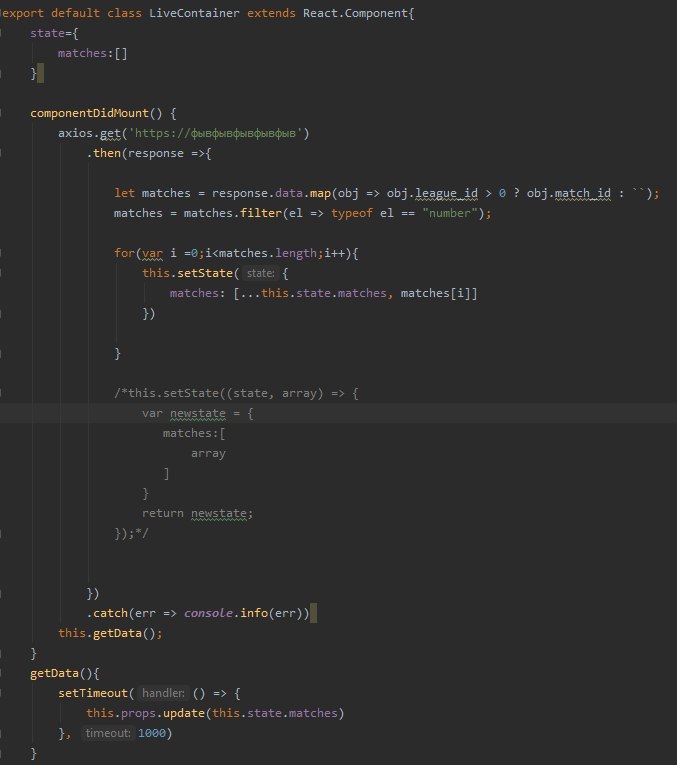This screenshot has width=677, height=765.
Task: Click 'newstate' in the 'var newstate' comment line
Action: [198, 414]
